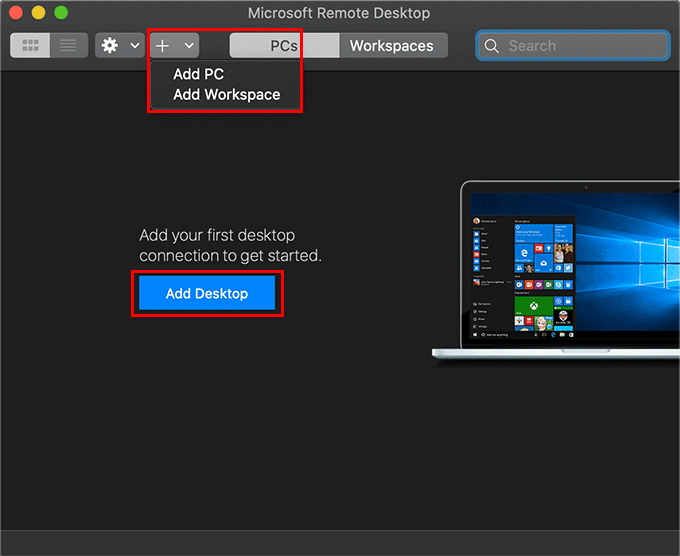This screenshot has width=680, height=556.
Task: Switch to grid (thumbnail) view
Action: tap(30, 46)
